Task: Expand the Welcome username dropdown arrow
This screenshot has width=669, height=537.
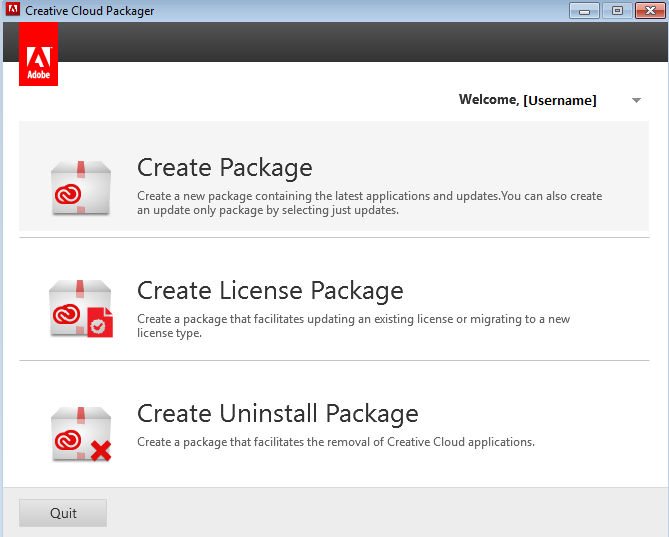Action: tap(636, 101)
